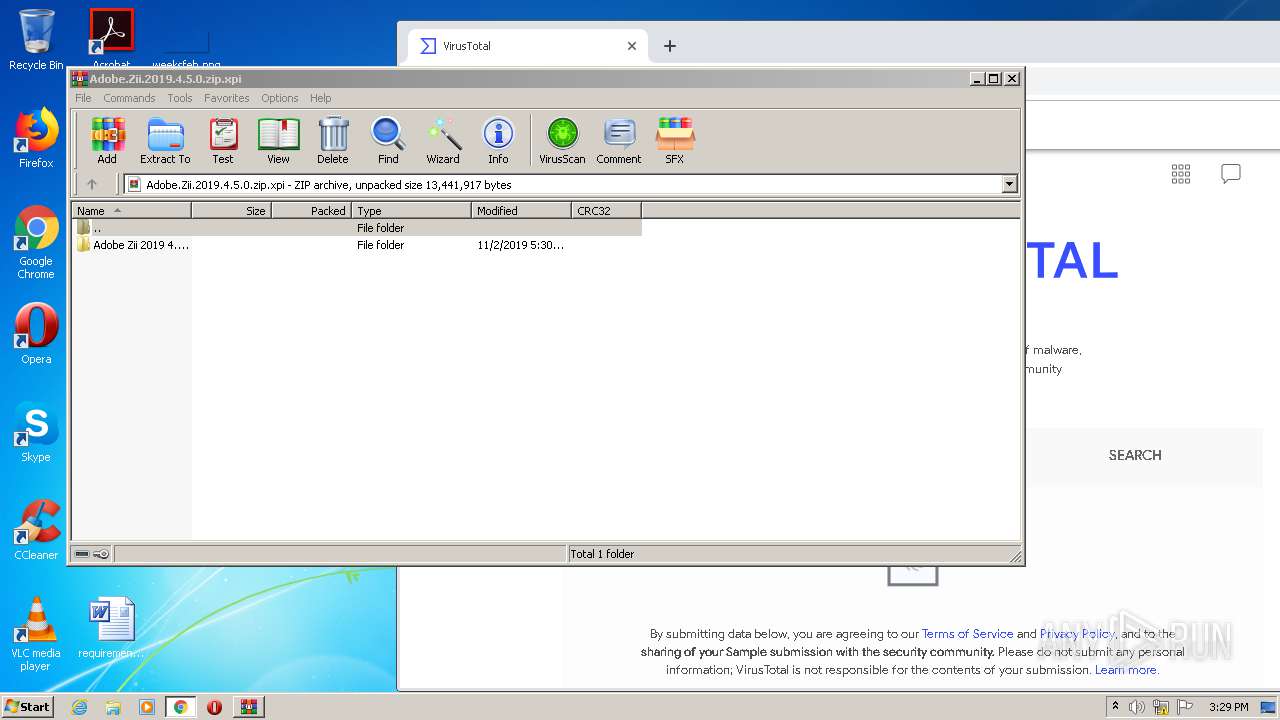Sort file list by Size column
1280x720 pixels.
(231, 211)
